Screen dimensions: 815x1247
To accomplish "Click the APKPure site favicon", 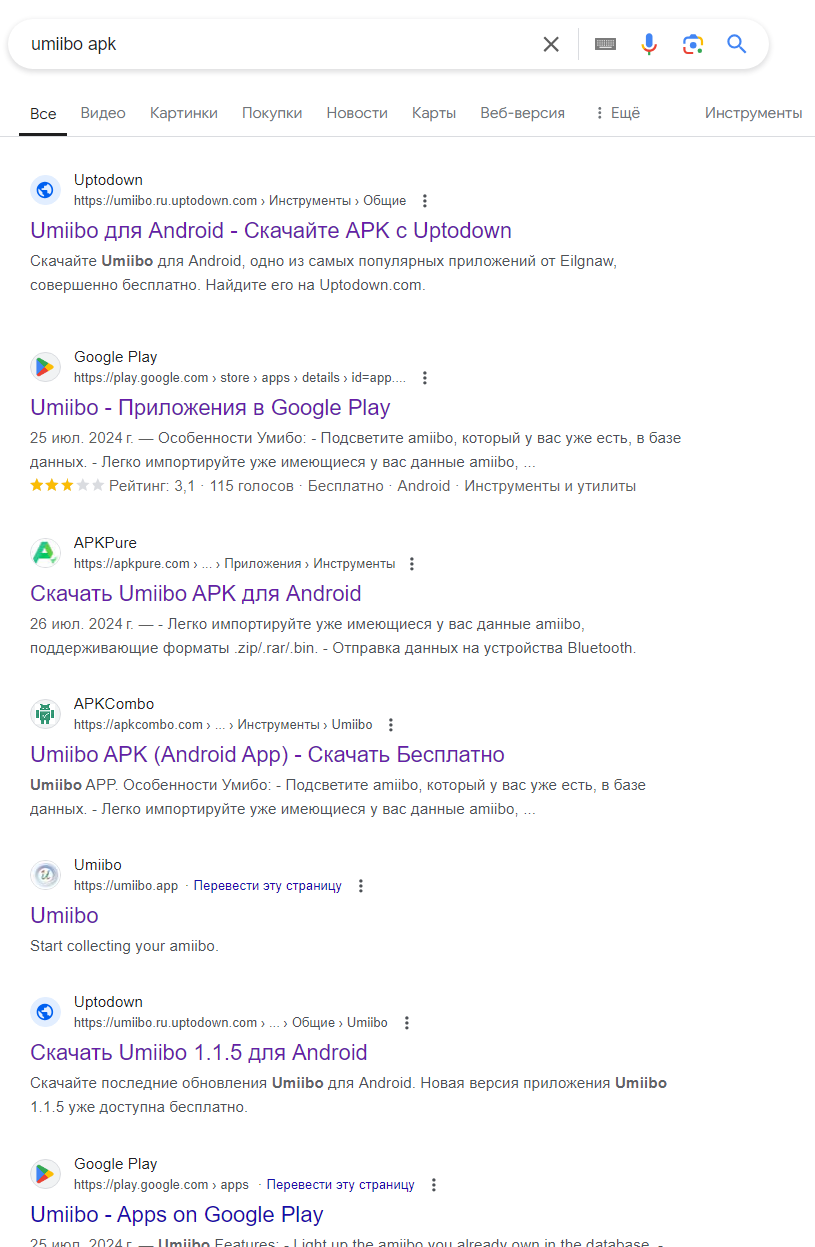I will (x=45, y=552).
